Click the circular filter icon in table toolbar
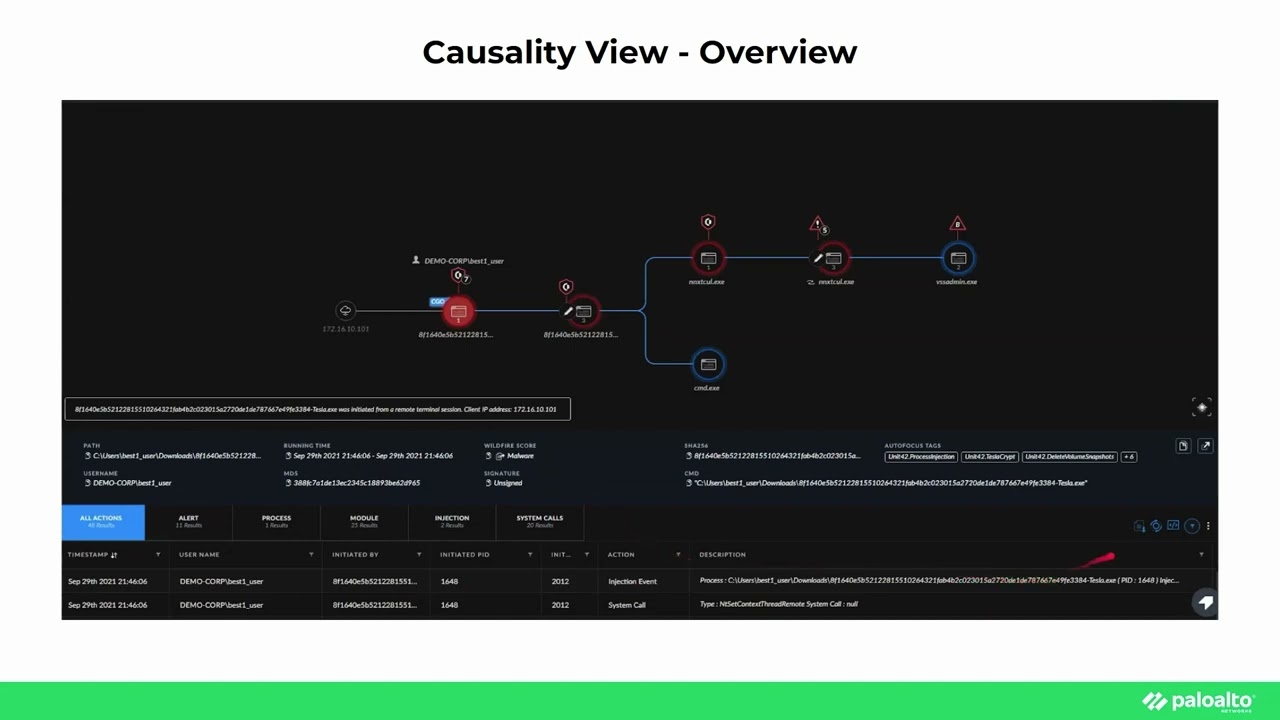This screenshot has width=1280, height=720. (1191, 526)
